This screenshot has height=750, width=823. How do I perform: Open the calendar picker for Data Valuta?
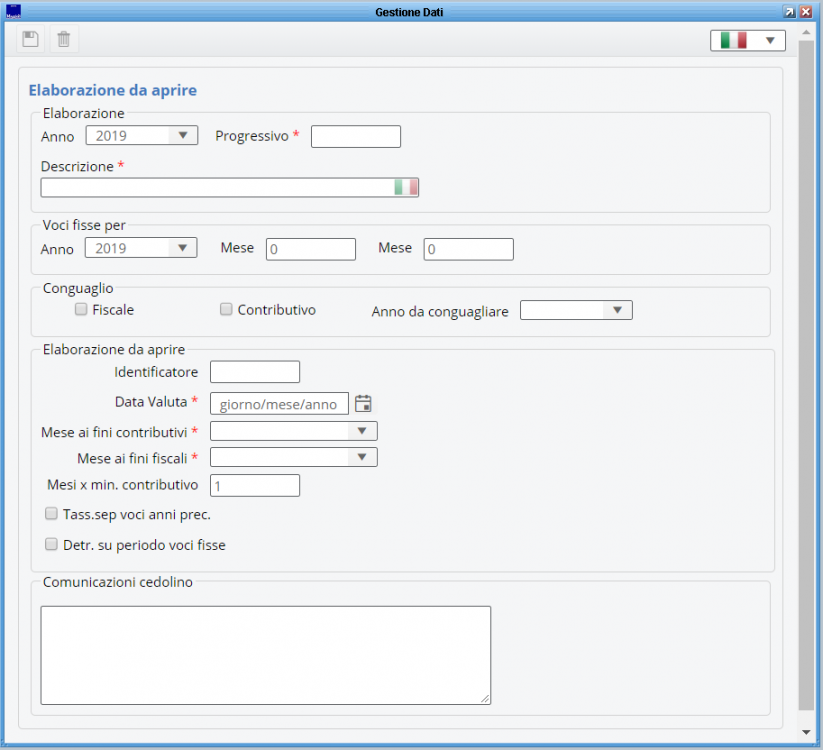click(363, 403)
